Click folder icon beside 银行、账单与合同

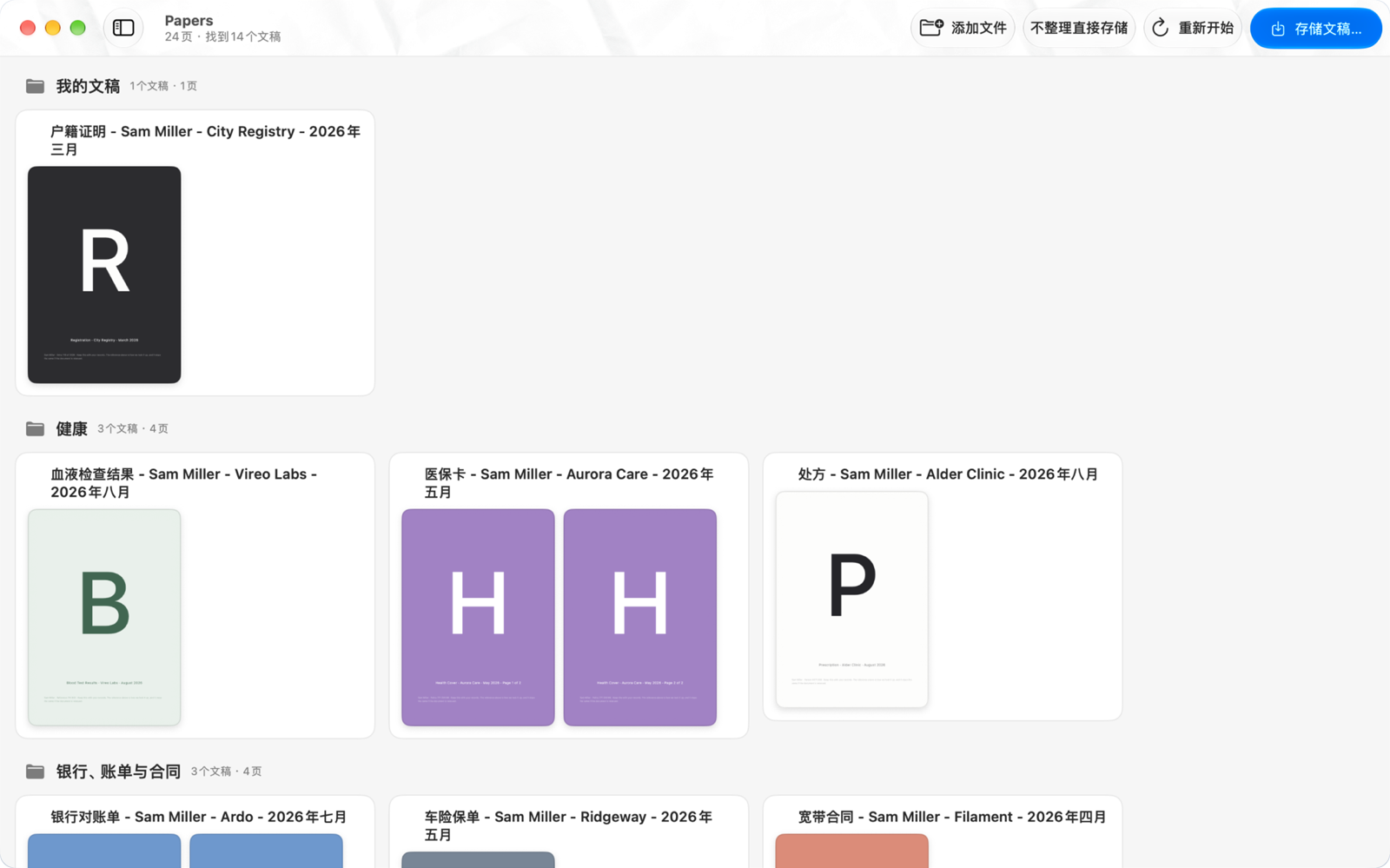coord(35,772)
